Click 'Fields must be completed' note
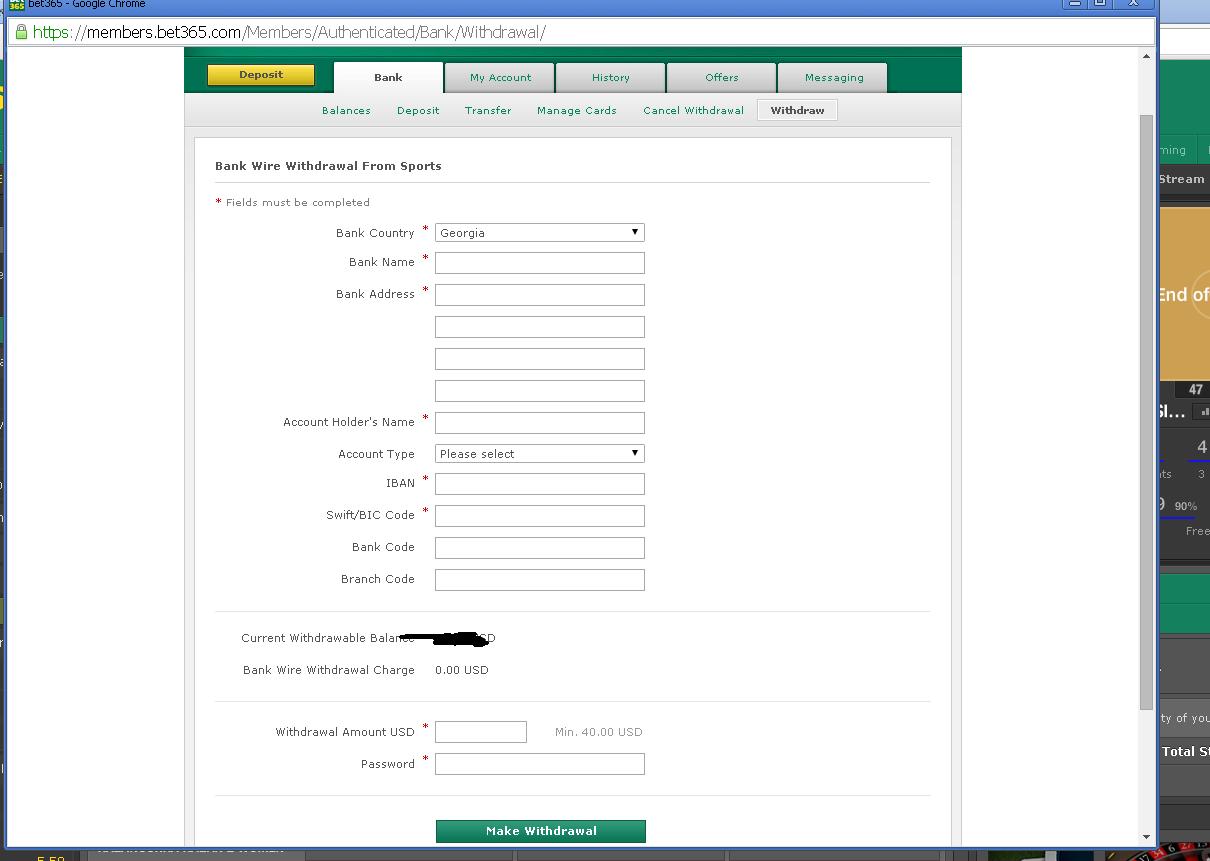 pos(298,202)
